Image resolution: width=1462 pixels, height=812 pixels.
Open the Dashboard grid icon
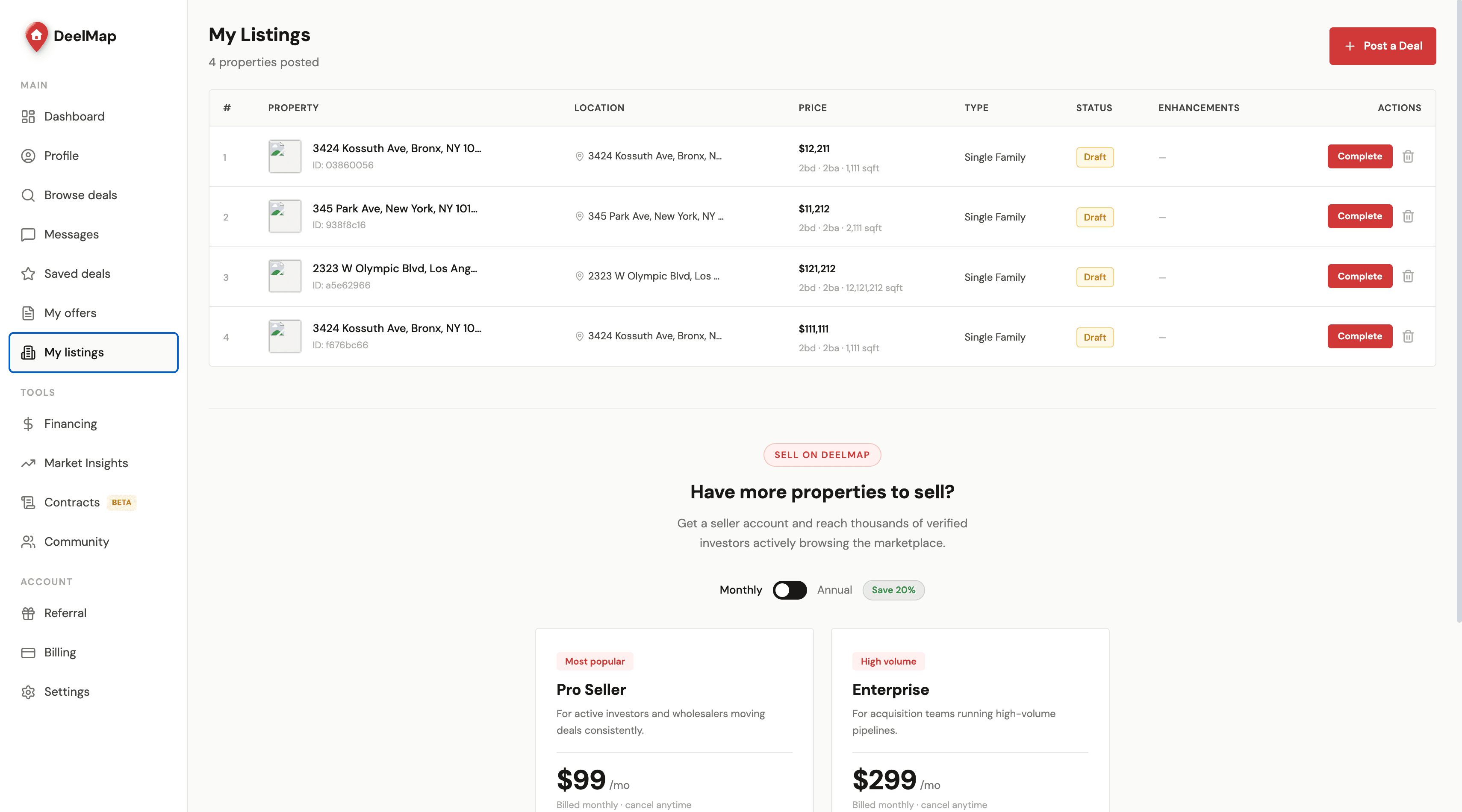click(x=28, y=116)
